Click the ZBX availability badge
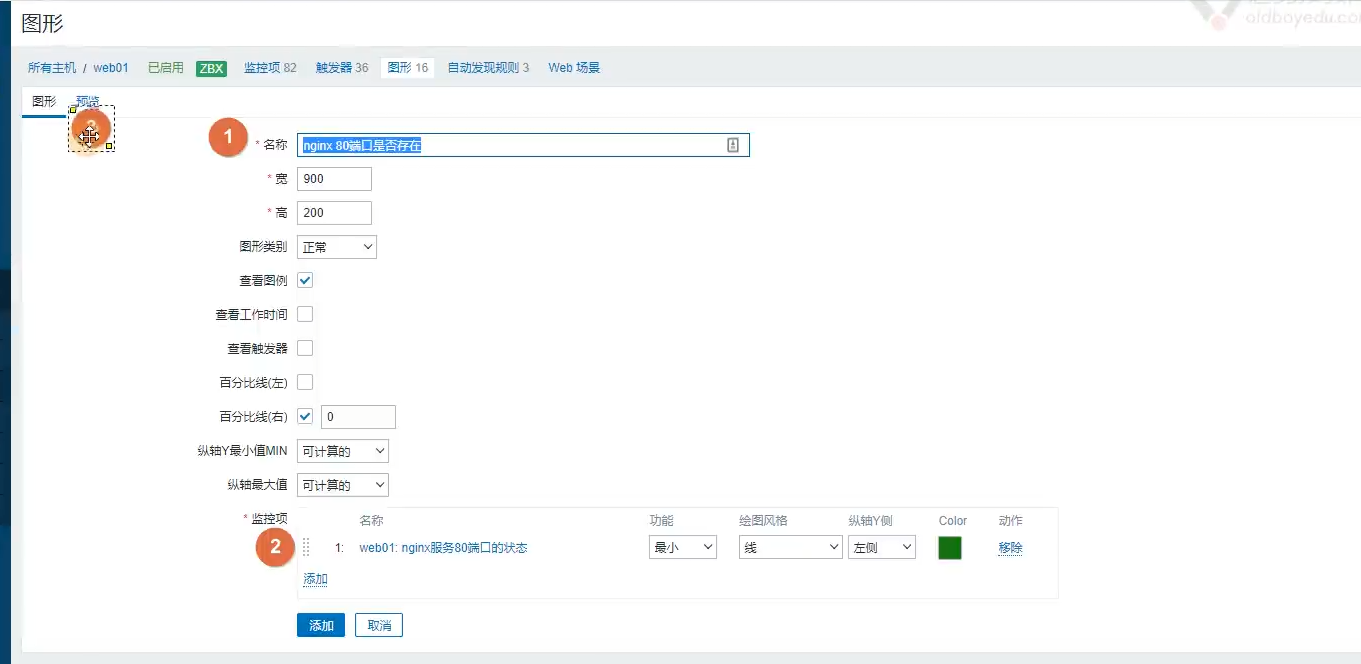This screenshot has width=1361, height=664. point(211,68)
